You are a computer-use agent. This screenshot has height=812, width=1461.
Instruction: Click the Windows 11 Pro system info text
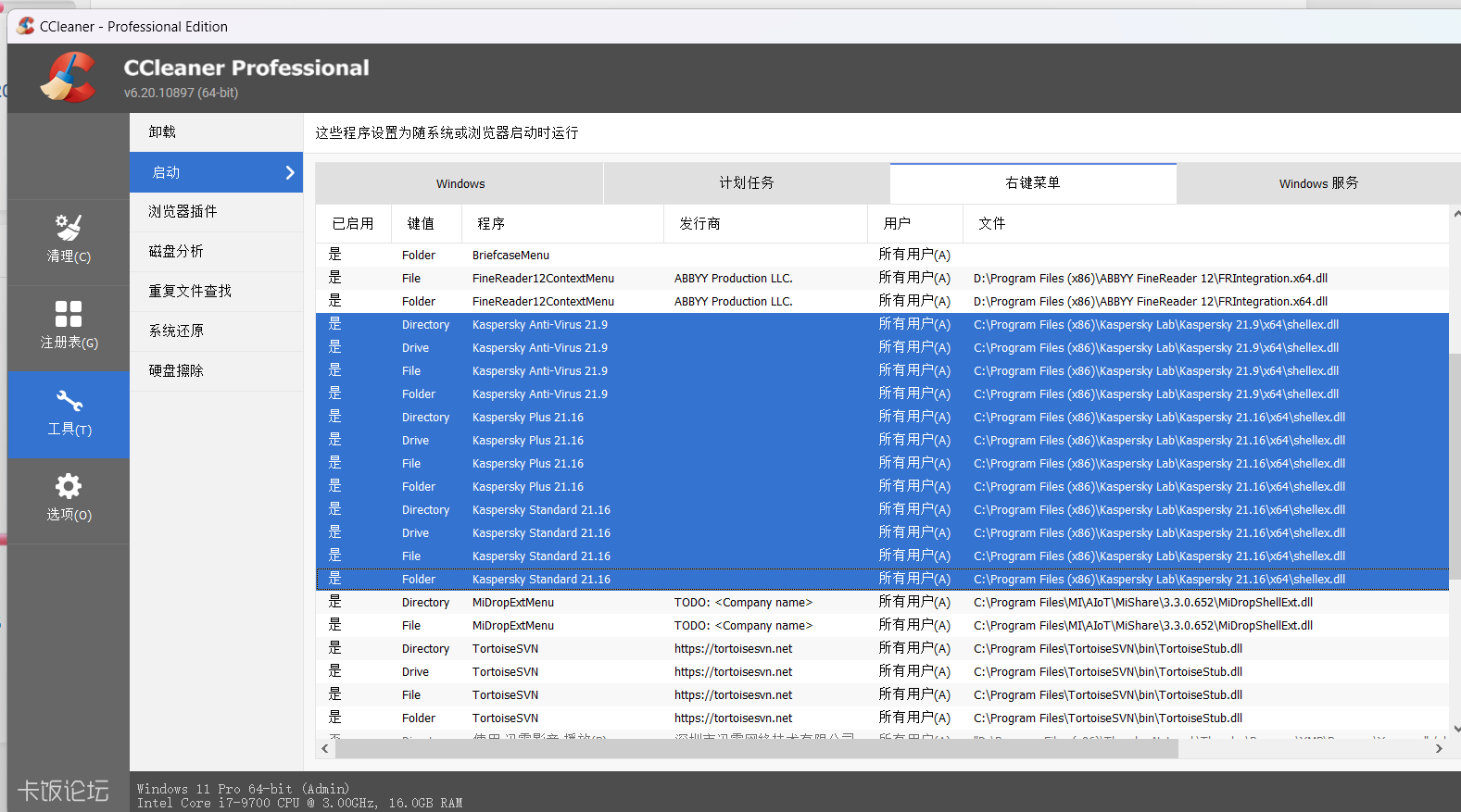(243, 789)
